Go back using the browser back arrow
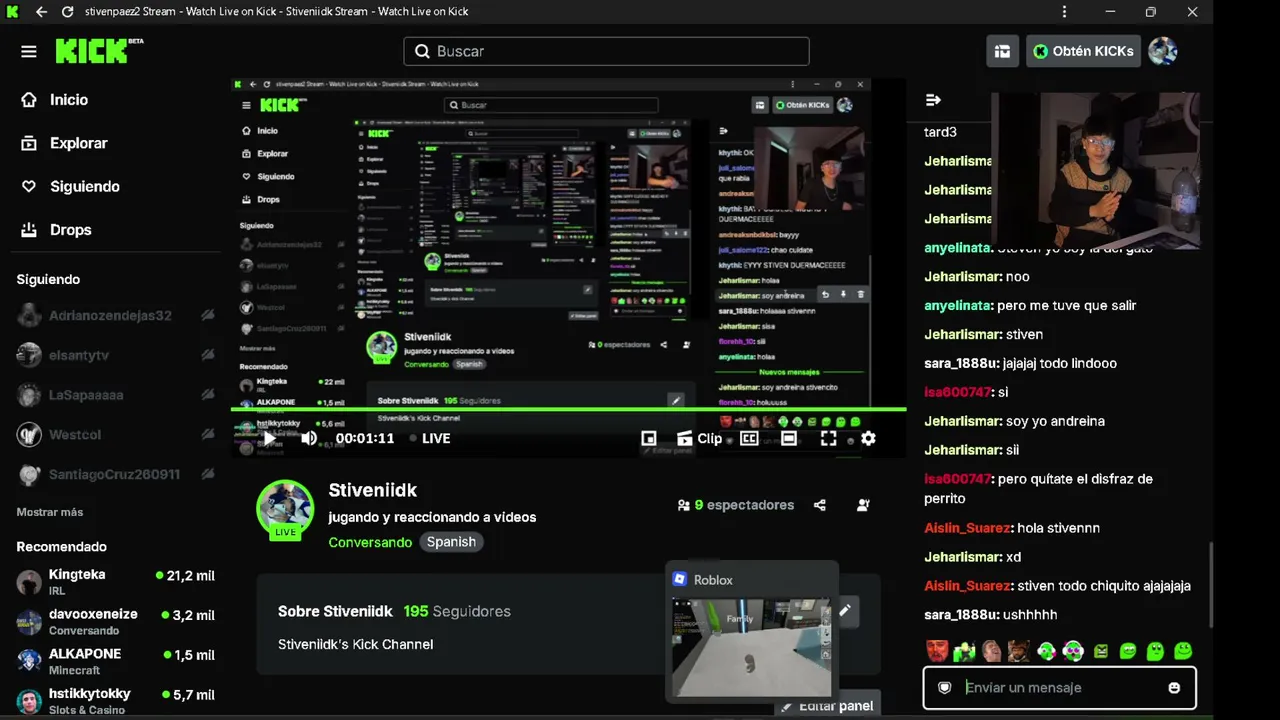The image size is (1280, 720). click(x=41, y=12)
